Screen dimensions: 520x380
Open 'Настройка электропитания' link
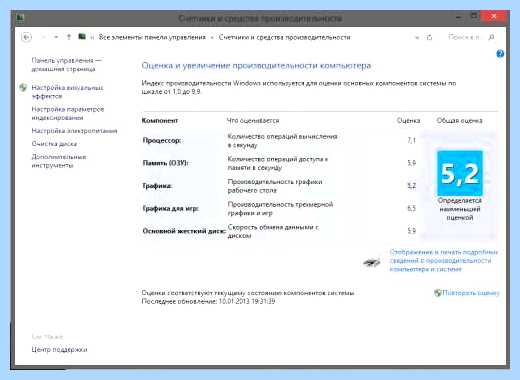[74, 131]
